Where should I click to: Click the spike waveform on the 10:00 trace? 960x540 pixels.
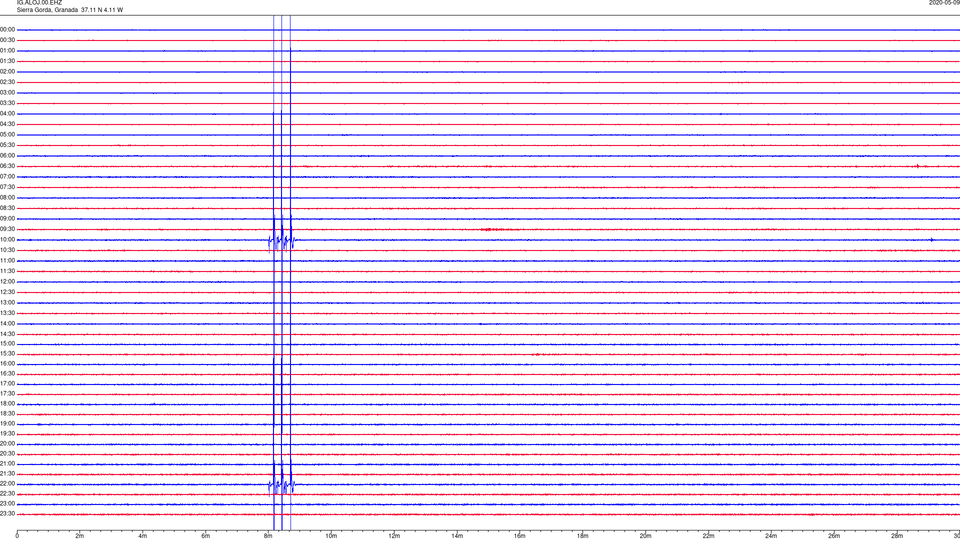[x=282, y=240]
